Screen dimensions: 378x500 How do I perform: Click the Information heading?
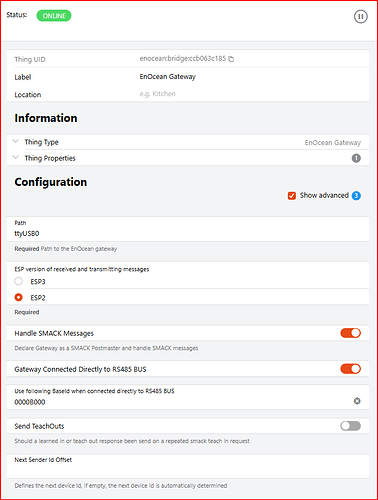coord(46,118)
